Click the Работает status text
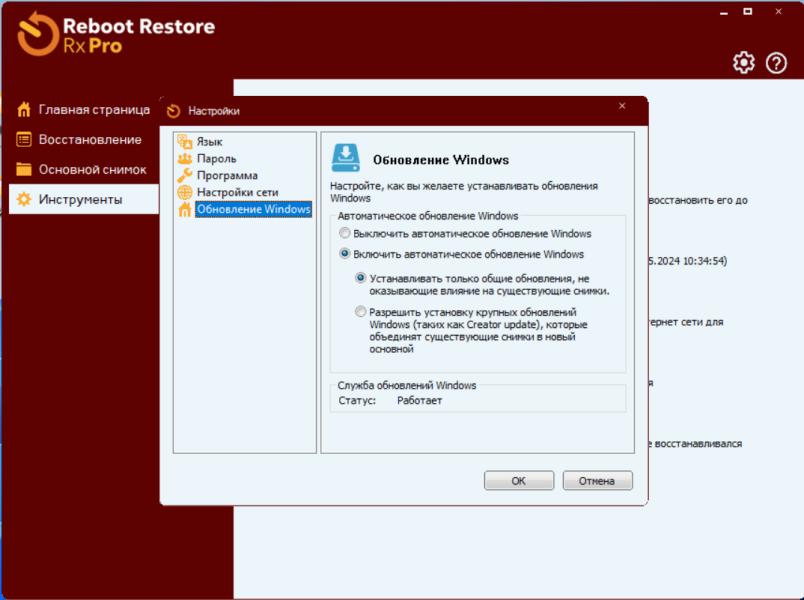 point(419,401)
